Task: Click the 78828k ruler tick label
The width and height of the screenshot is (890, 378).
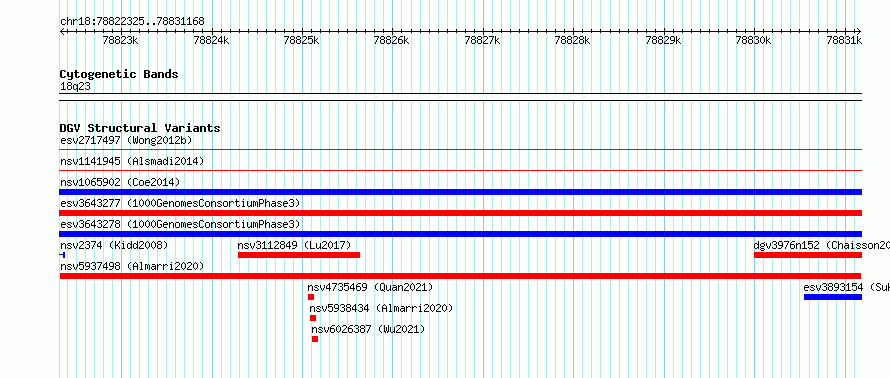Action: (x=572, y=40)
